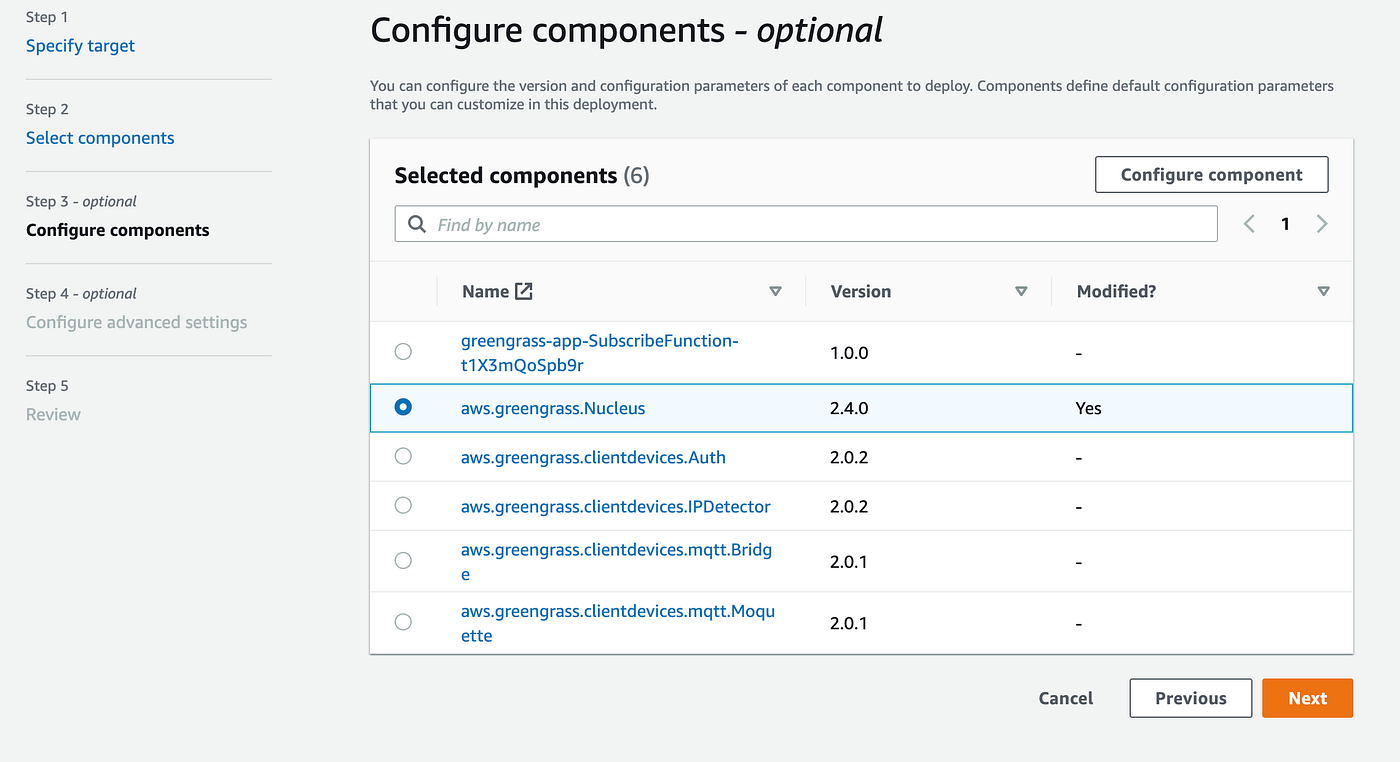
Task: Click the Configure component button
Action: click(1211, 174)
